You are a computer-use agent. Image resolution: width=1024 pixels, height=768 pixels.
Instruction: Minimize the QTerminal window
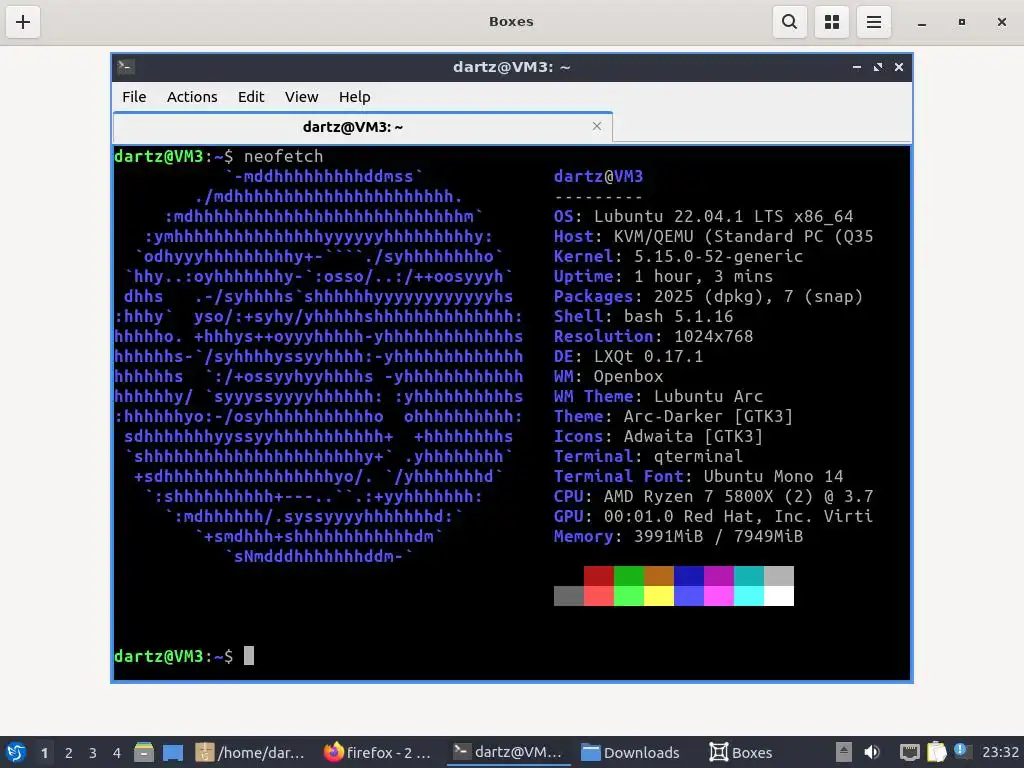pos(856,67)
